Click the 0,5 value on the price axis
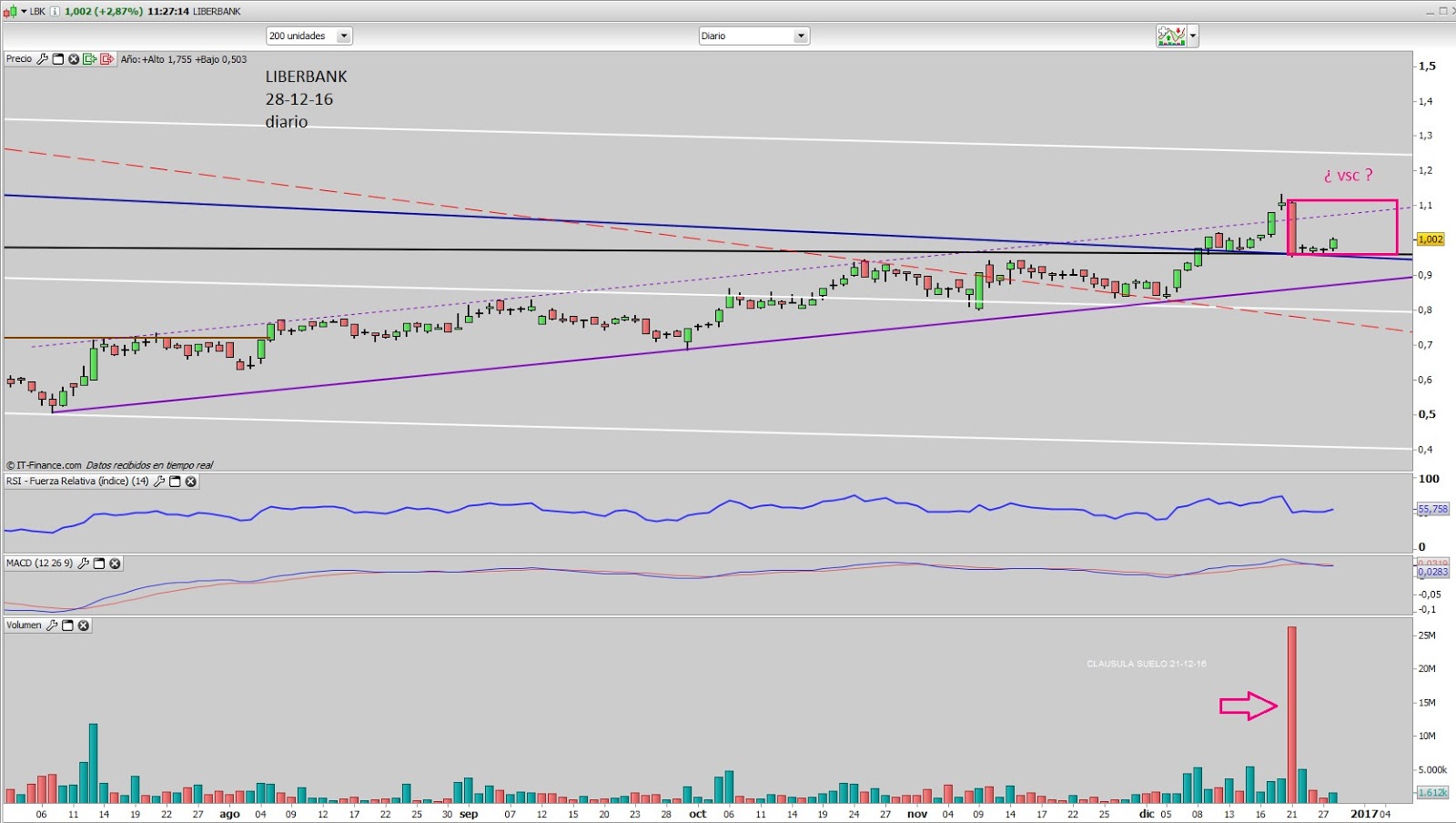Screen dimensions: 1456x823 pyautogui.click(x=1427, y=414)
